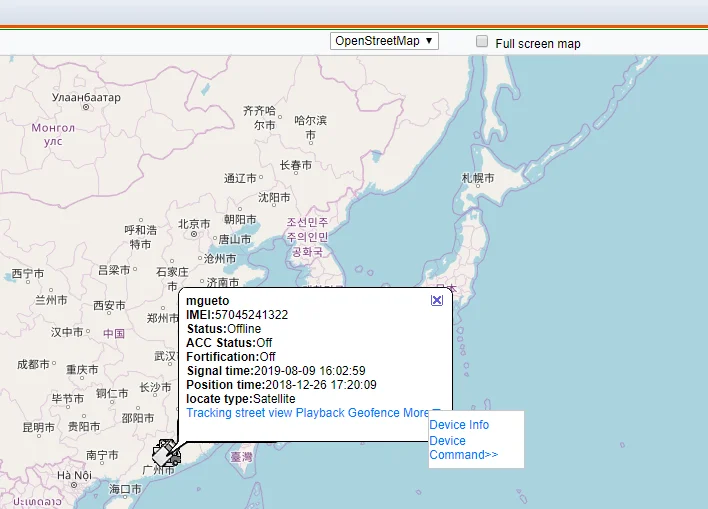The width and height of the screenshot is (708, 509).
Task: Click the Улаанбаатар city label on map
Action: [86, 98]
